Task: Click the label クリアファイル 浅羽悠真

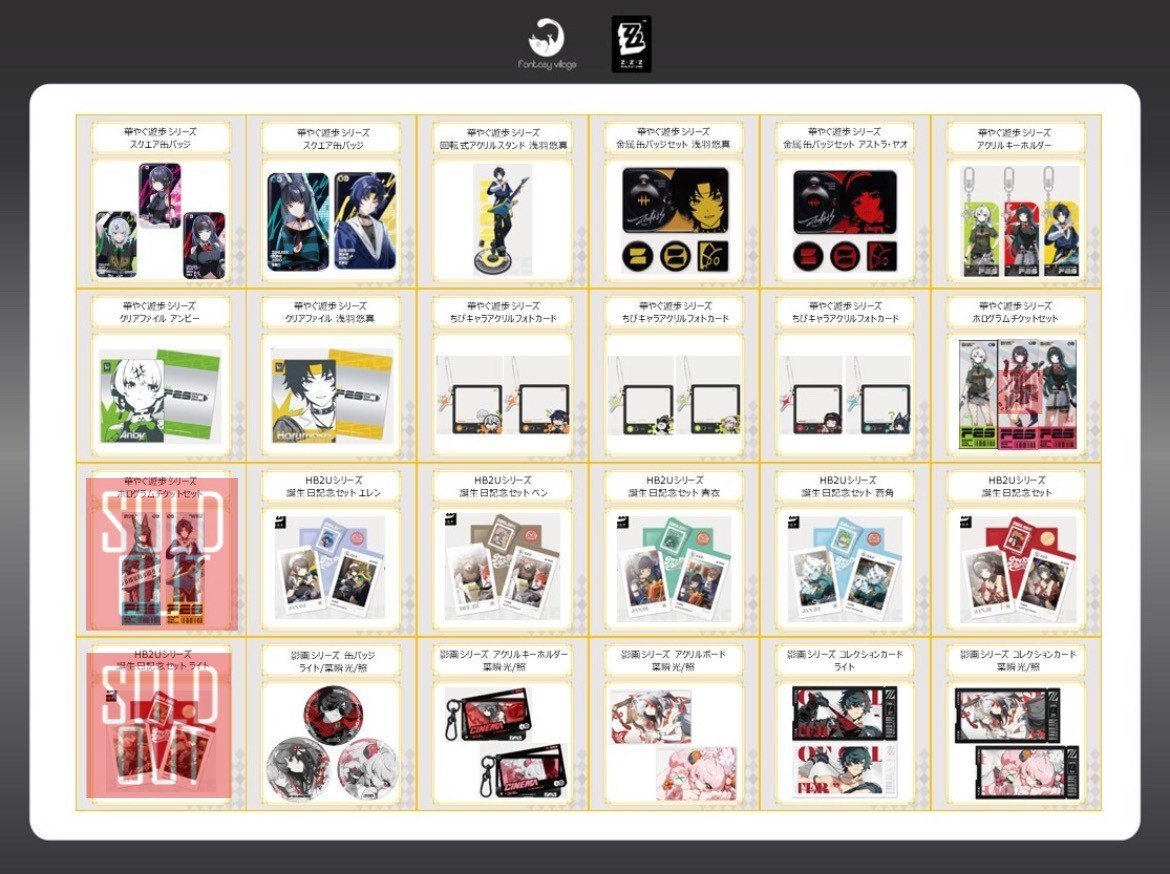Action: coord(331,319)
